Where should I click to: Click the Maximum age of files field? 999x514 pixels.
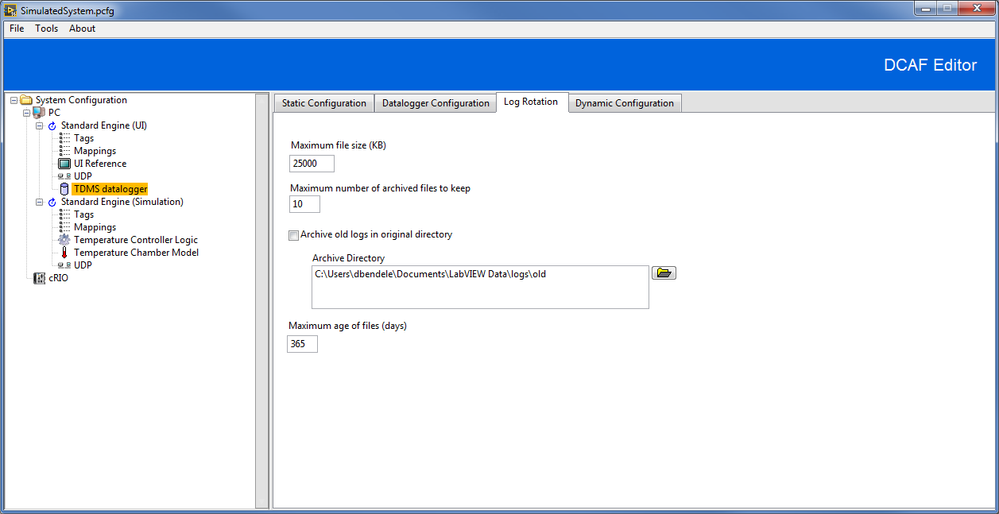(302, 344)
